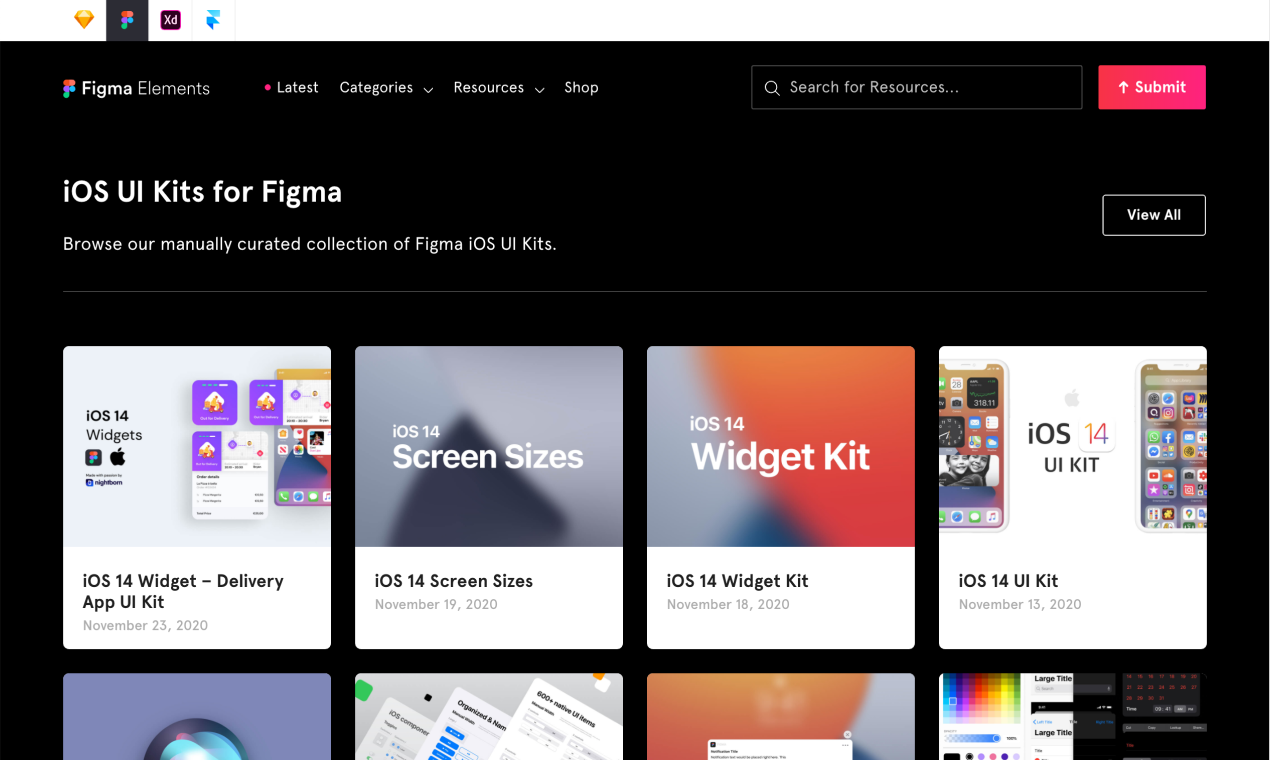Click the Framer icon in the top bar
The height and width of the screenshot is (760, 1270).
coord(213,20)
